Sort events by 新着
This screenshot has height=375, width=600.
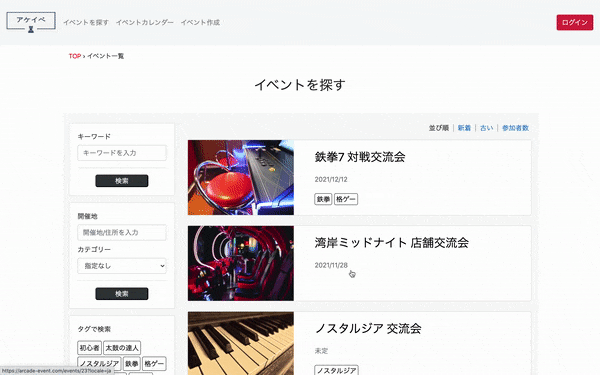pyautogui.click(x=464, y=128)
